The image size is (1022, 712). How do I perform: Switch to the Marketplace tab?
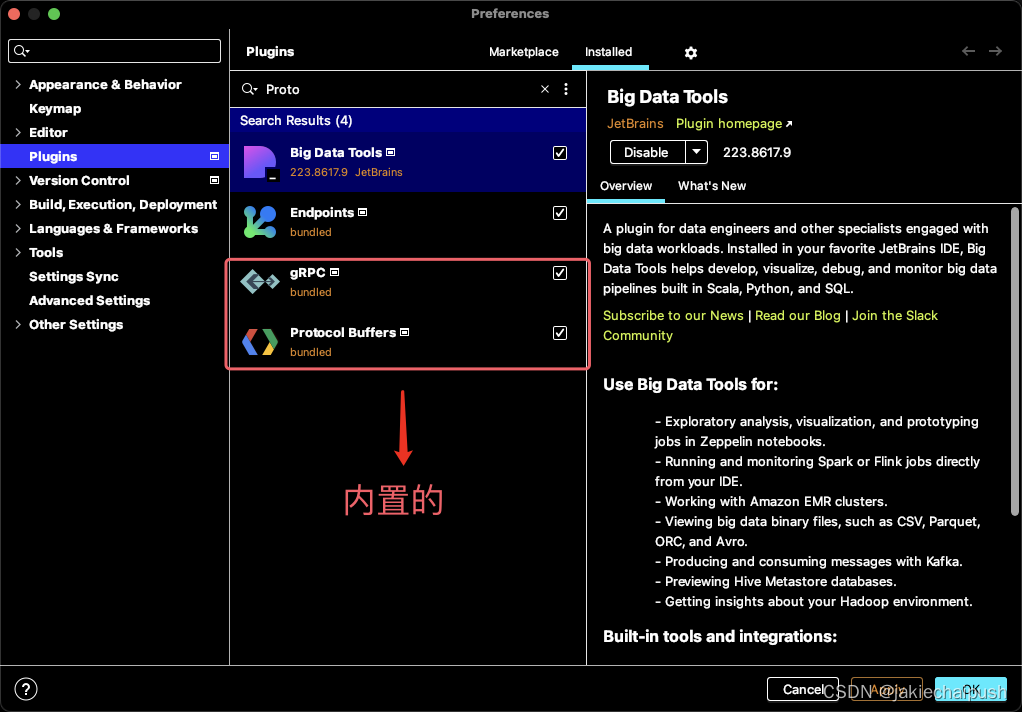coord(523,52)
